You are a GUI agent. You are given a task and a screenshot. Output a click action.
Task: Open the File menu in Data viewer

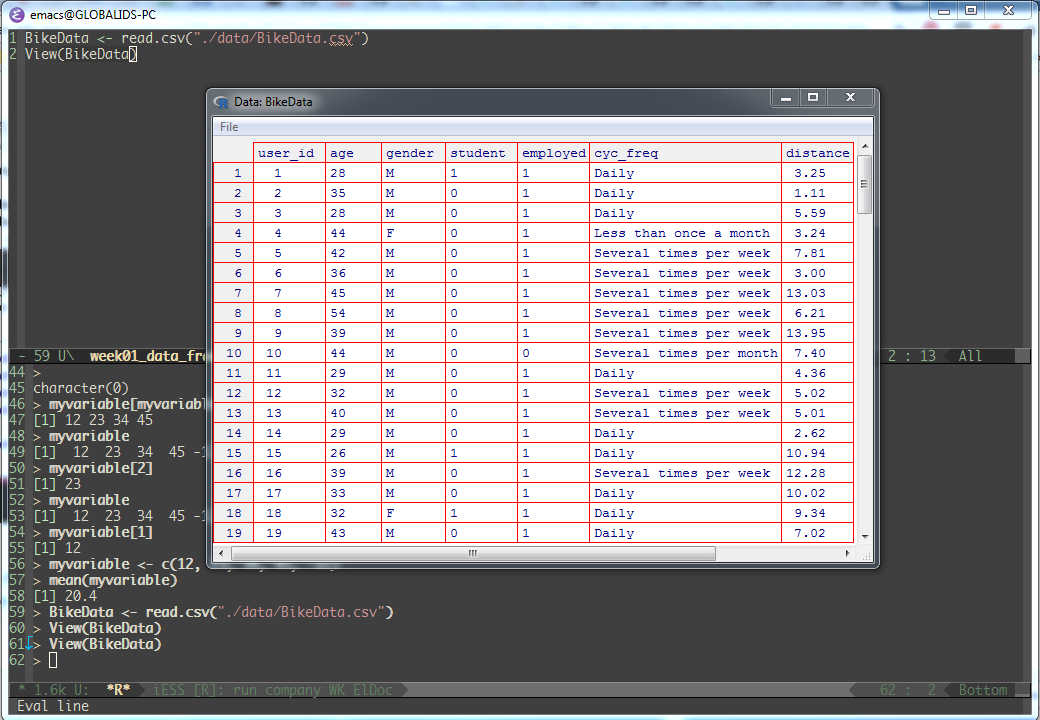click(229, 127)
